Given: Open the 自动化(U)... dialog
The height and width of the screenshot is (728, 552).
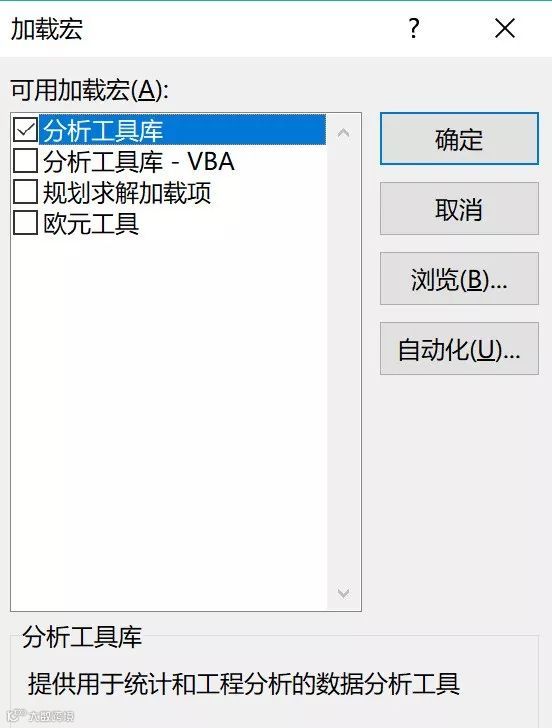Looking at the screenshot, I should coord(459,349).
